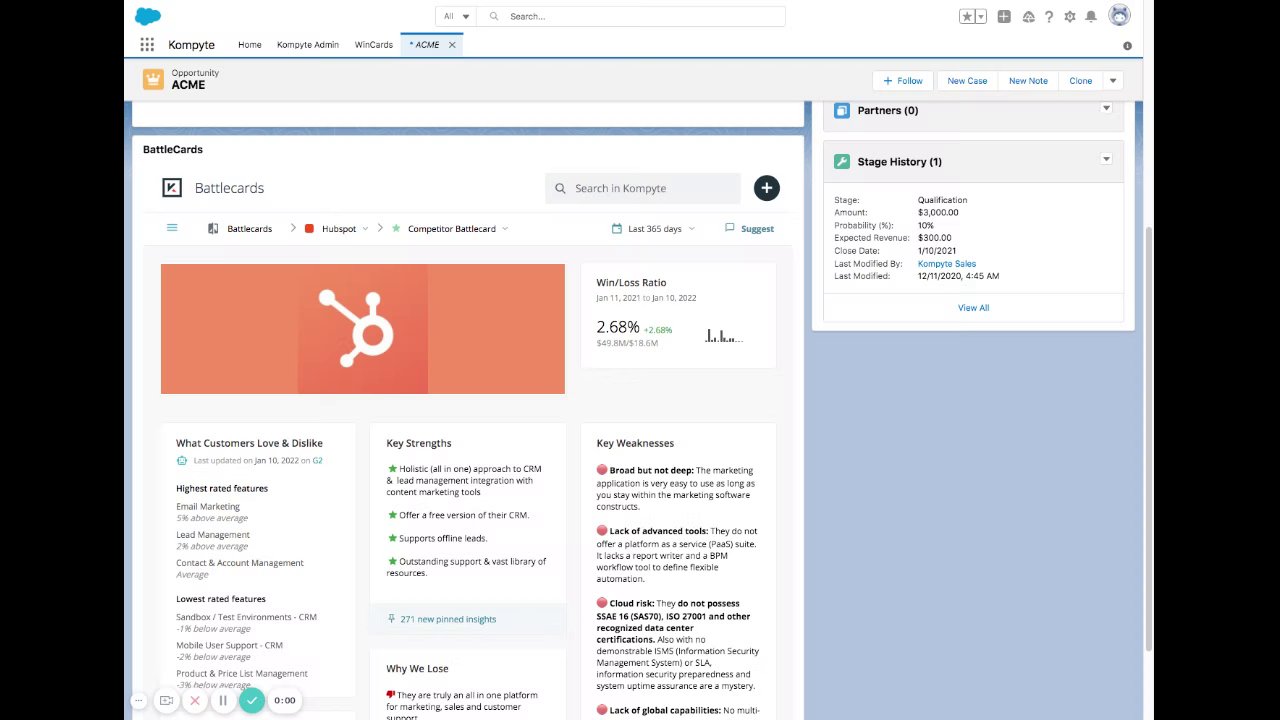Click the 2.68% win/loss value
Image resolution: width=1280 pixels, height=720 pixels.
(x=617, y=328)
